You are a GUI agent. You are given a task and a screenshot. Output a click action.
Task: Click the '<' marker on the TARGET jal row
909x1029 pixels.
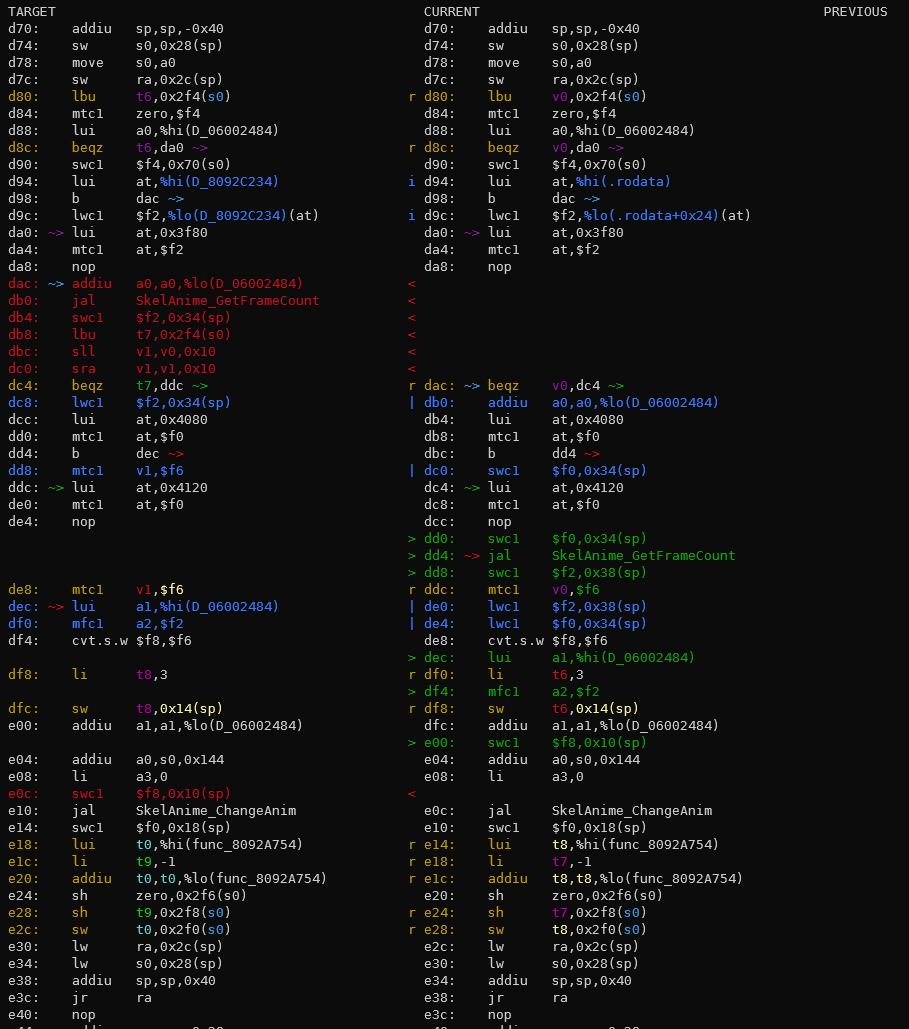412,301
